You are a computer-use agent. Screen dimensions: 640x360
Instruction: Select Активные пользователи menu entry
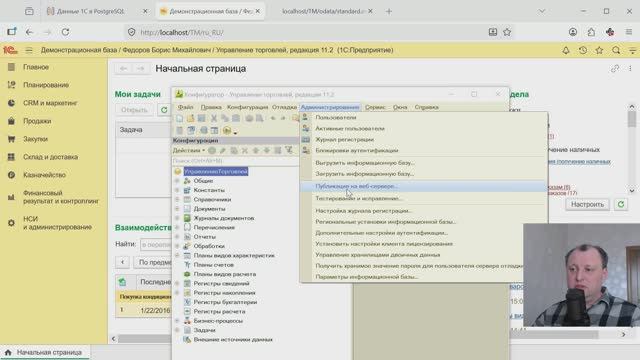point(423,128)
